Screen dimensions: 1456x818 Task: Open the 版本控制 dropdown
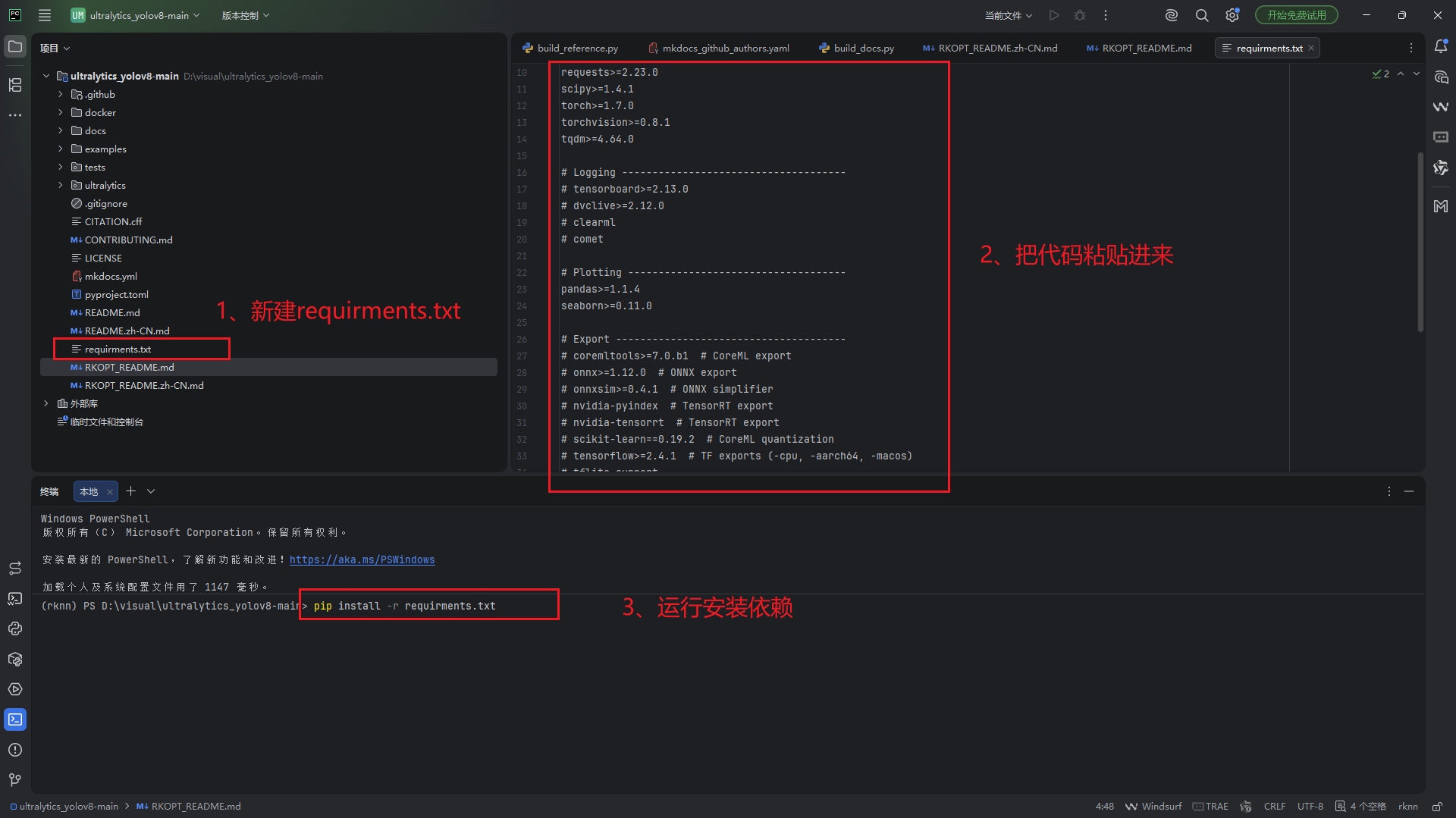coord(245,15)
